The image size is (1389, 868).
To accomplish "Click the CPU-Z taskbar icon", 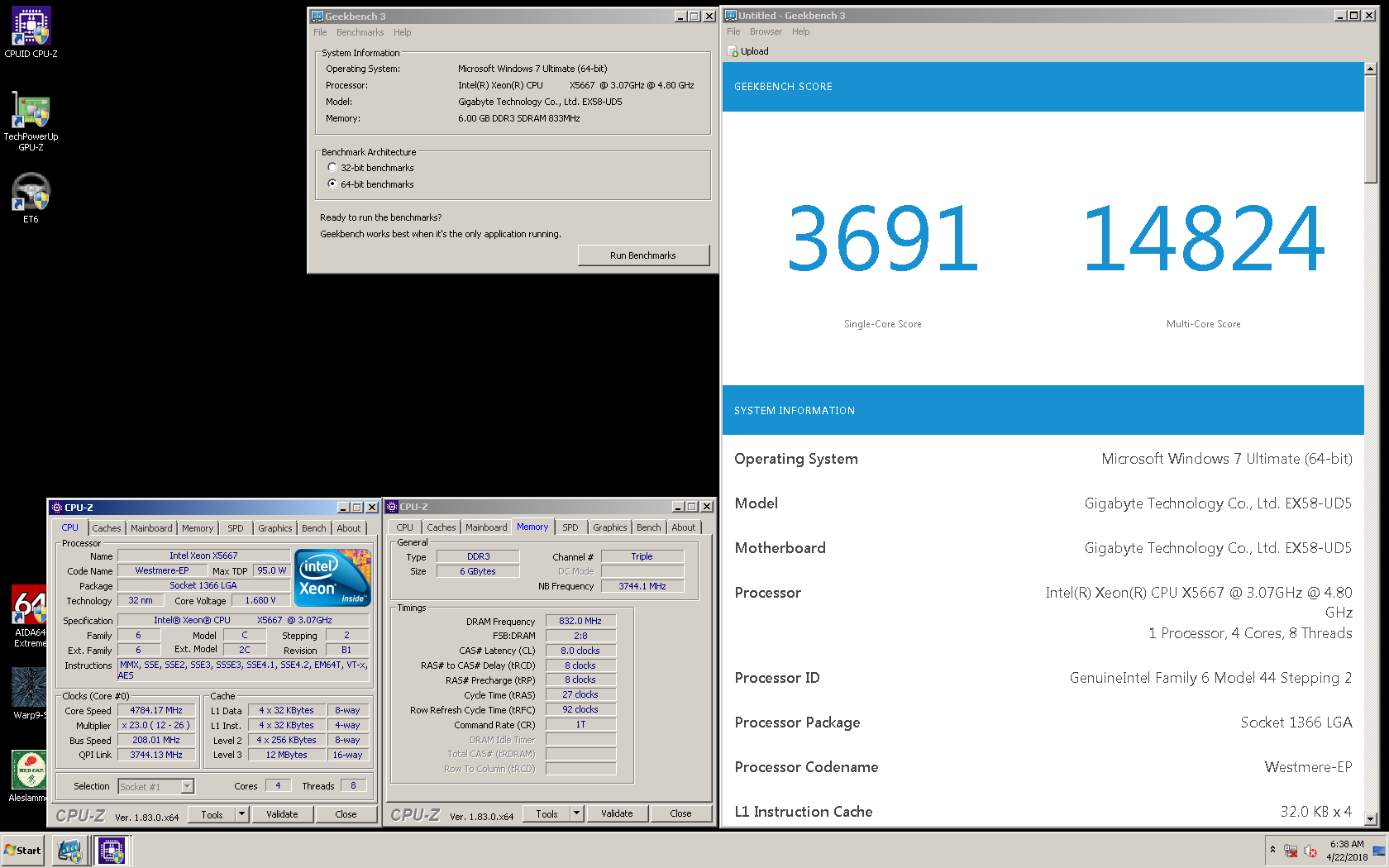I will click(112, 850).
